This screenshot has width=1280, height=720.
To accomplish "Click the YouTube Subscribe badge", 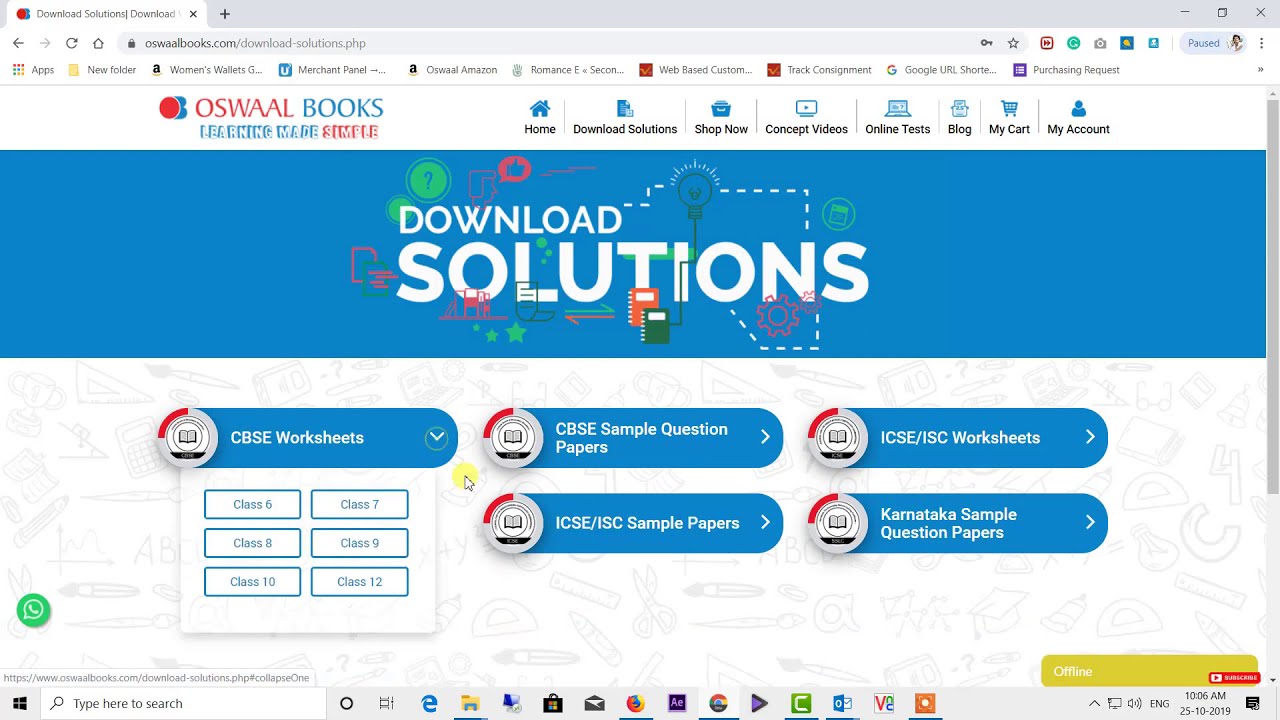I will point(1234,677).
